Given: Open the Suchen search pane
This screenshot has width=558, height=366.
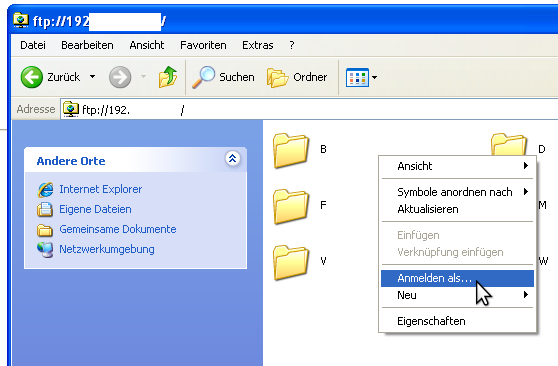Looking at the screenshot, I should point(223,77).
